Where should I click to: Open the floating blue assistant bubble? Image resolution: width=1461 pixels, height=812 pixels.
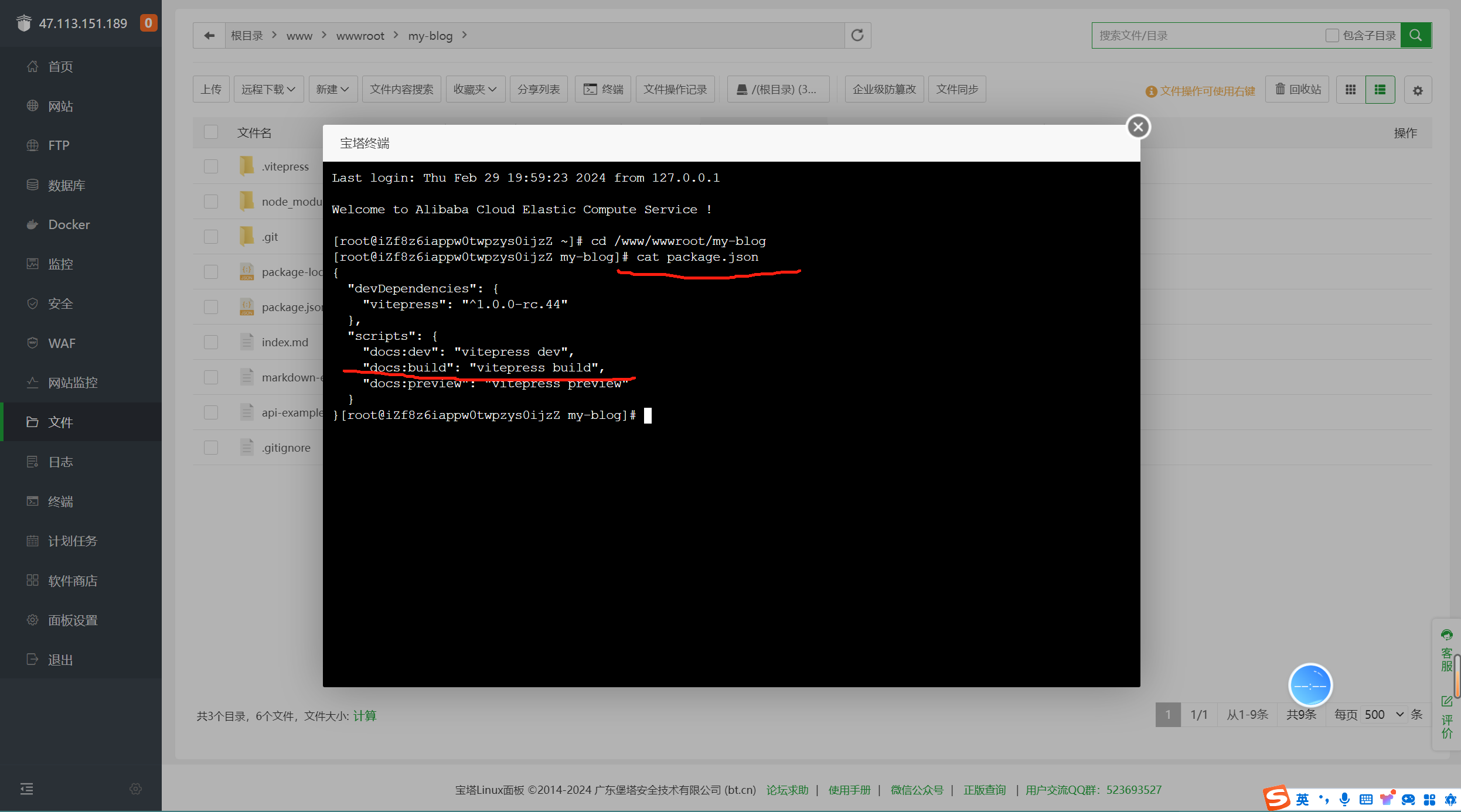pos(1310,685)
